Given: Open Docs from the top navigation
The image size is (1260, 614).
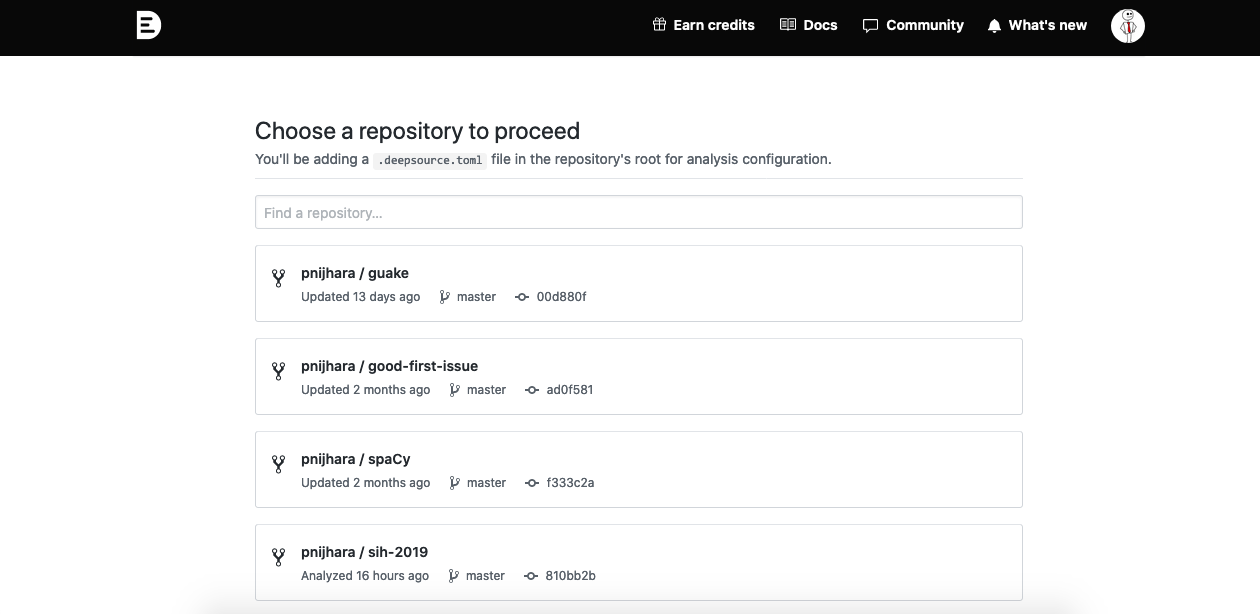Looking at the screenshot, I should [820, 24].
